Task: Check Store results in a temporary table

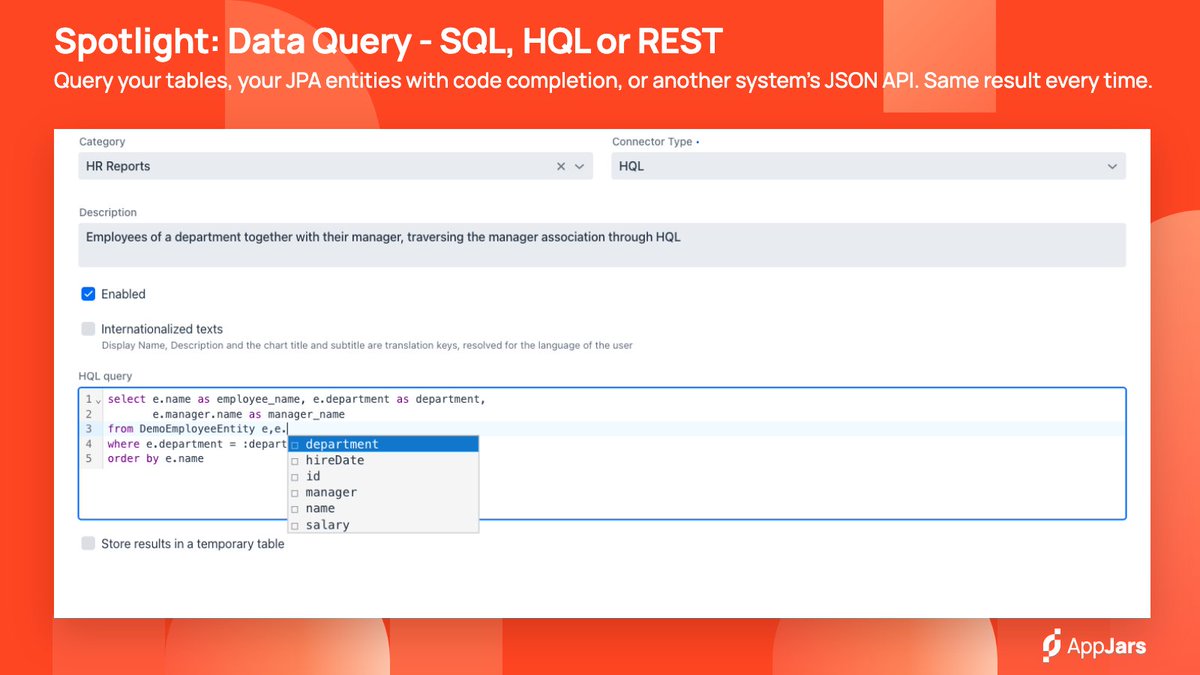Action: (x=88, y=544)
